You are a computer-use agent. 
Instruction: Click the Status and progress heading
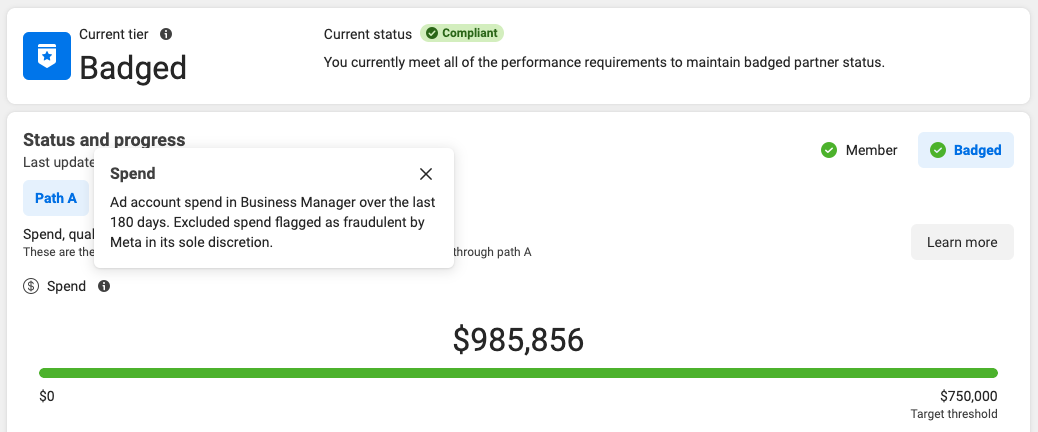coord(104,140)
